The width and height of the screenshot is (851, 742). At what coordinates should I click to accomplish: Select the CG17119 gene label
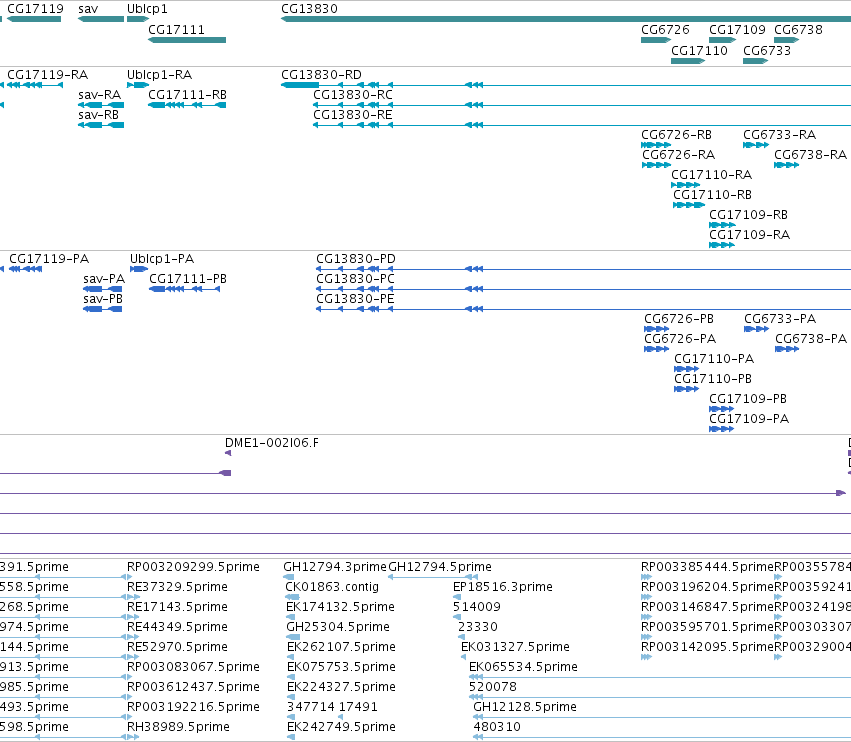[x=35, y=9]
